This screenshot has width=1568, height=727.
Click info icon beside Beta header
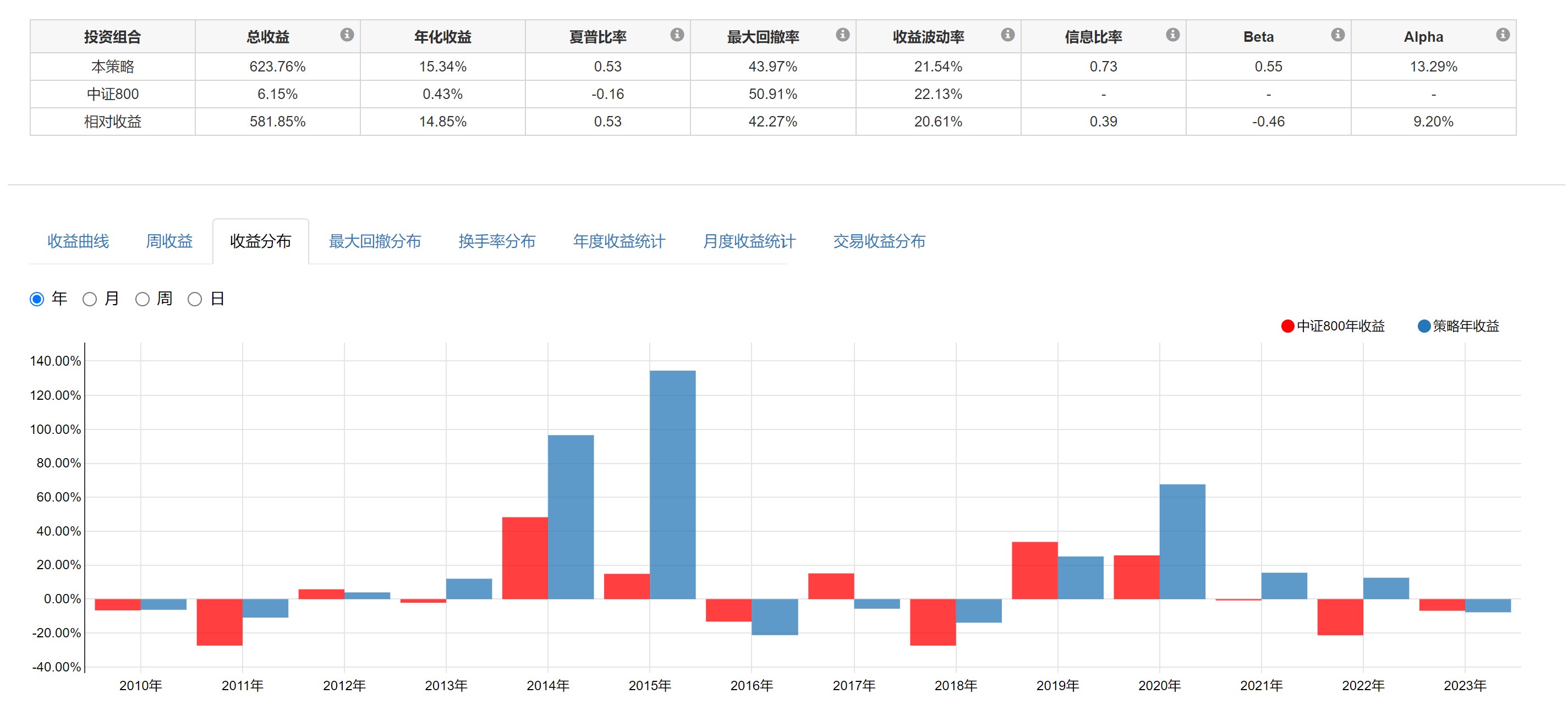[1337, 35]
